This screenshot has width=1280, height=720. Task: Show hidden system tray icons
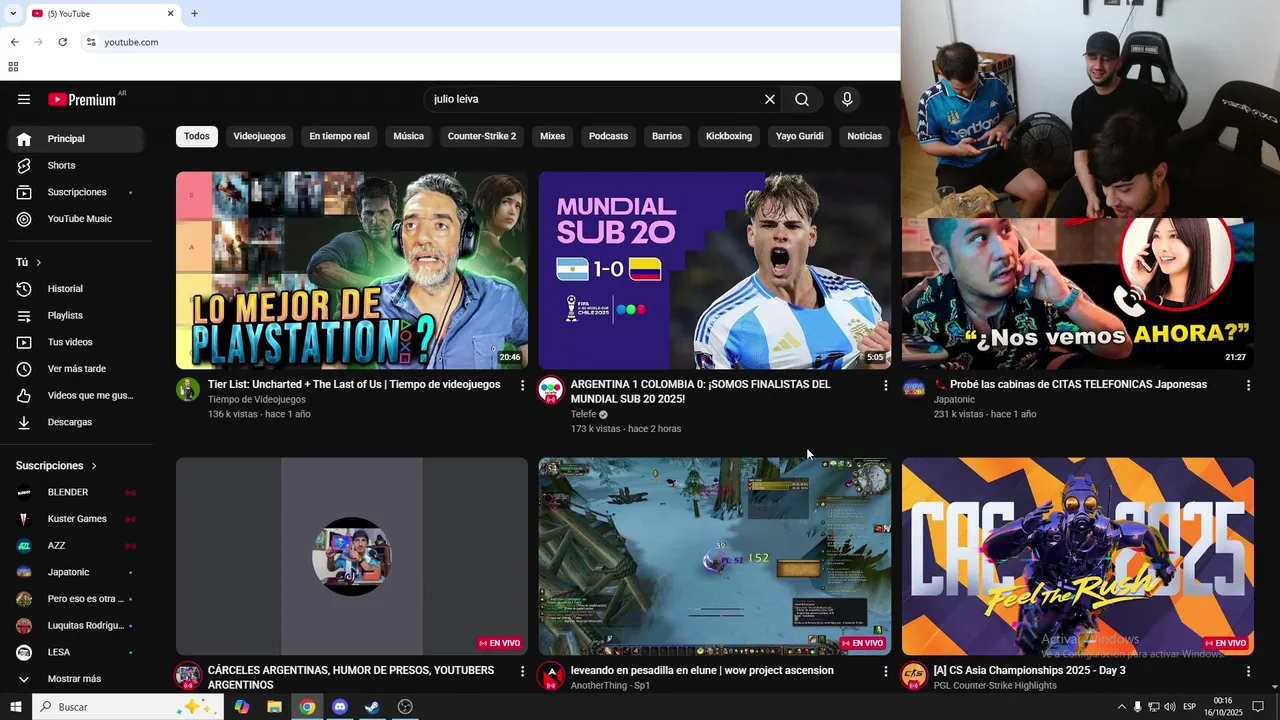click(1121, 707)
